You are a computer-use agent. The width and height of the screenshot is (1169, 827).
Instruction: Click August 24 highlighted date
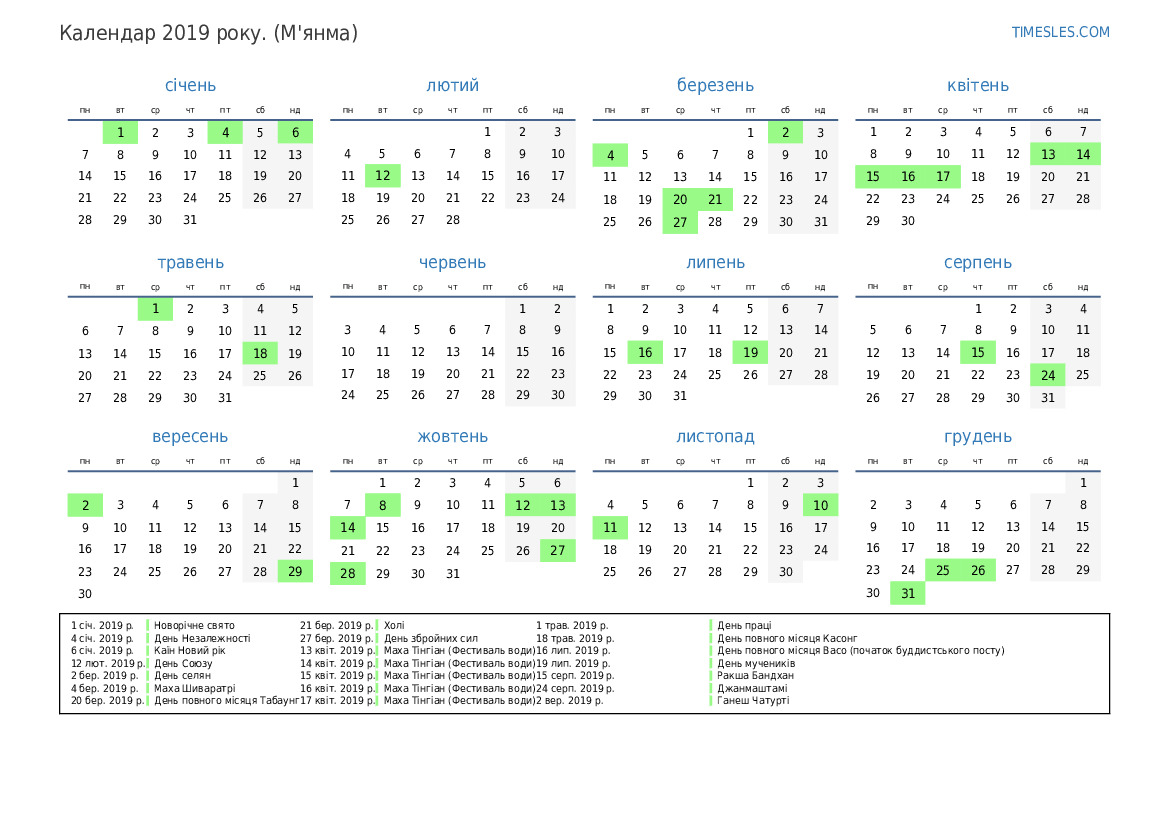[1048, 375]
